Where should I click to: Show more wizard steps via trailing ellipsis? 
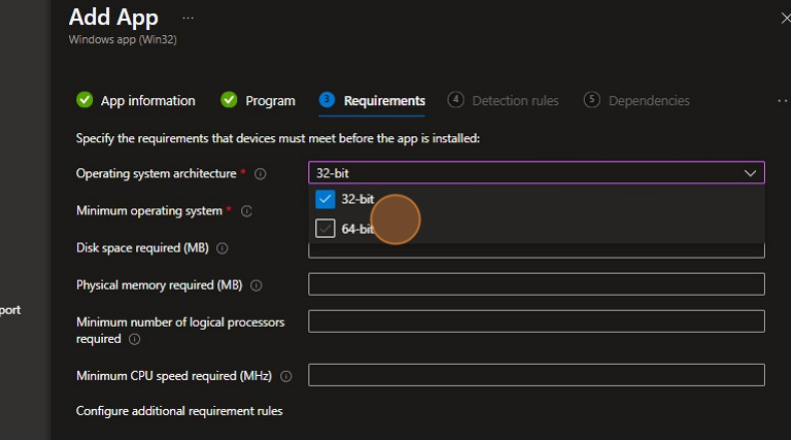click(781, 101)
